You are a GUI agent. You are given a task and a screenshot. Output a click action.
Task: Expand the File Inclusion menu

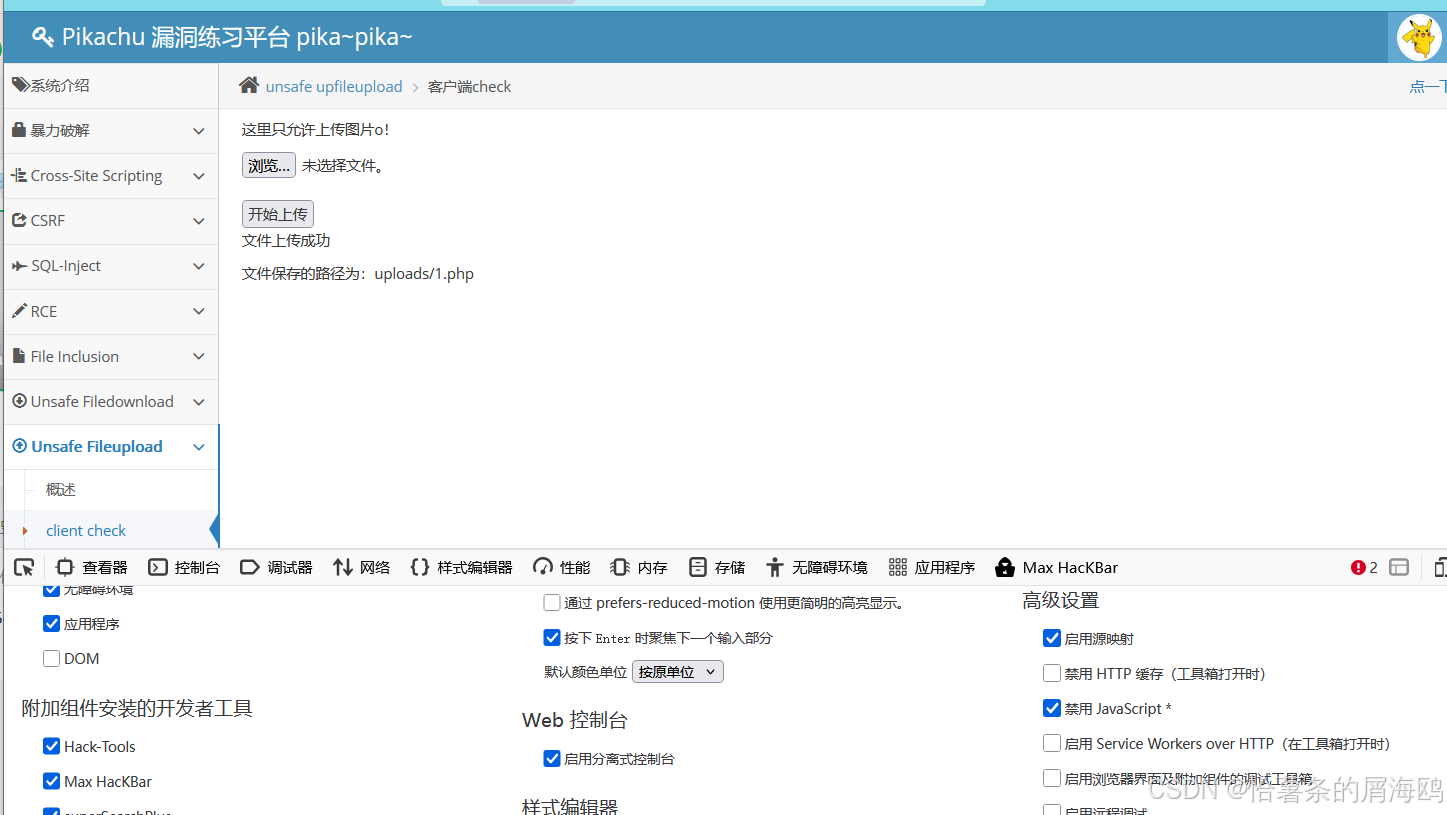tap(198, 357)
